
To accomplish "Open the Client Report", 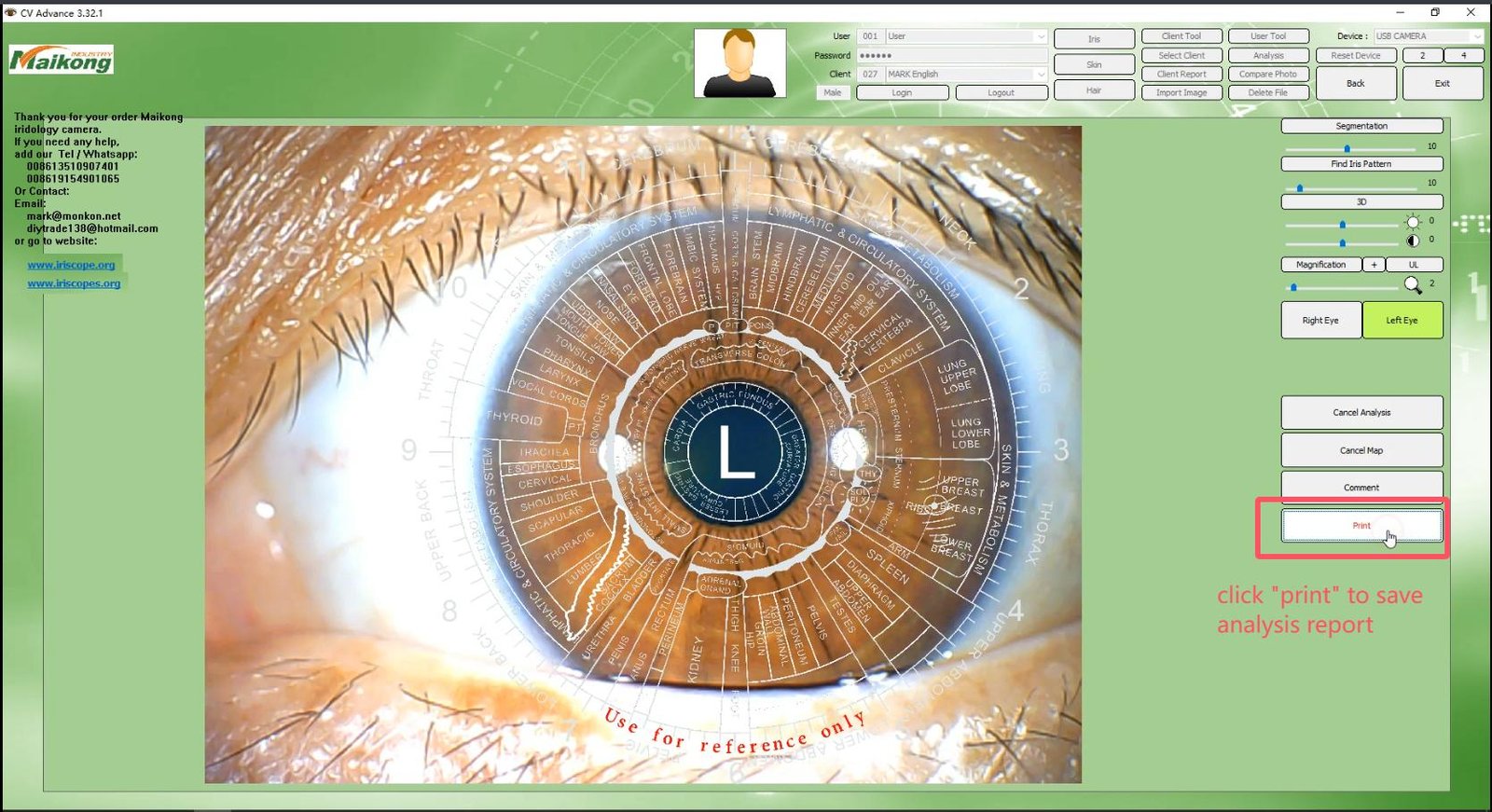I will click(1181, 74).
